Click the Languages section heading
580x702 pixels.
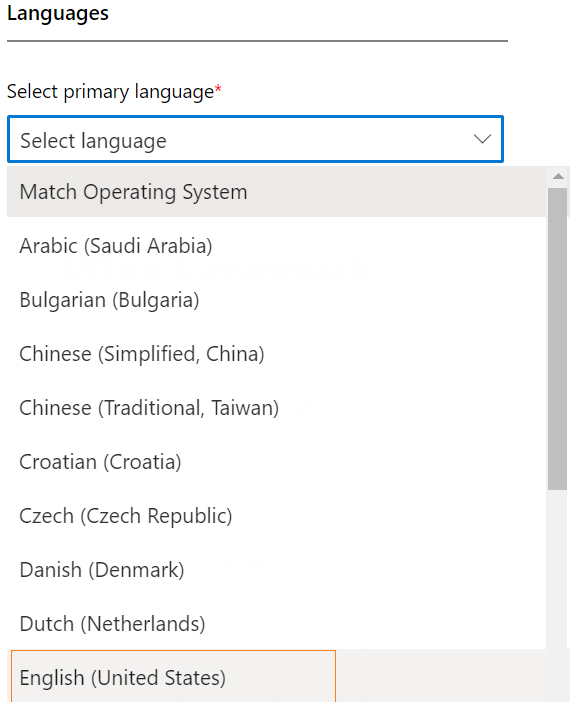point(58,13)
